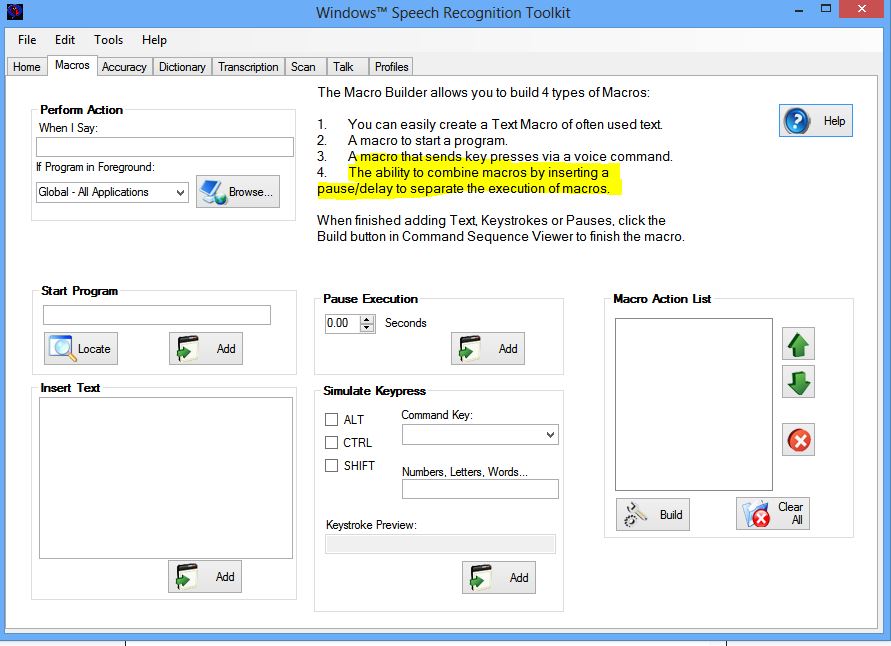Image resolution: width=891 pixels, height=646 pixels.
Task: Click Locate in Start Program section
Action: tap(81, 348)
